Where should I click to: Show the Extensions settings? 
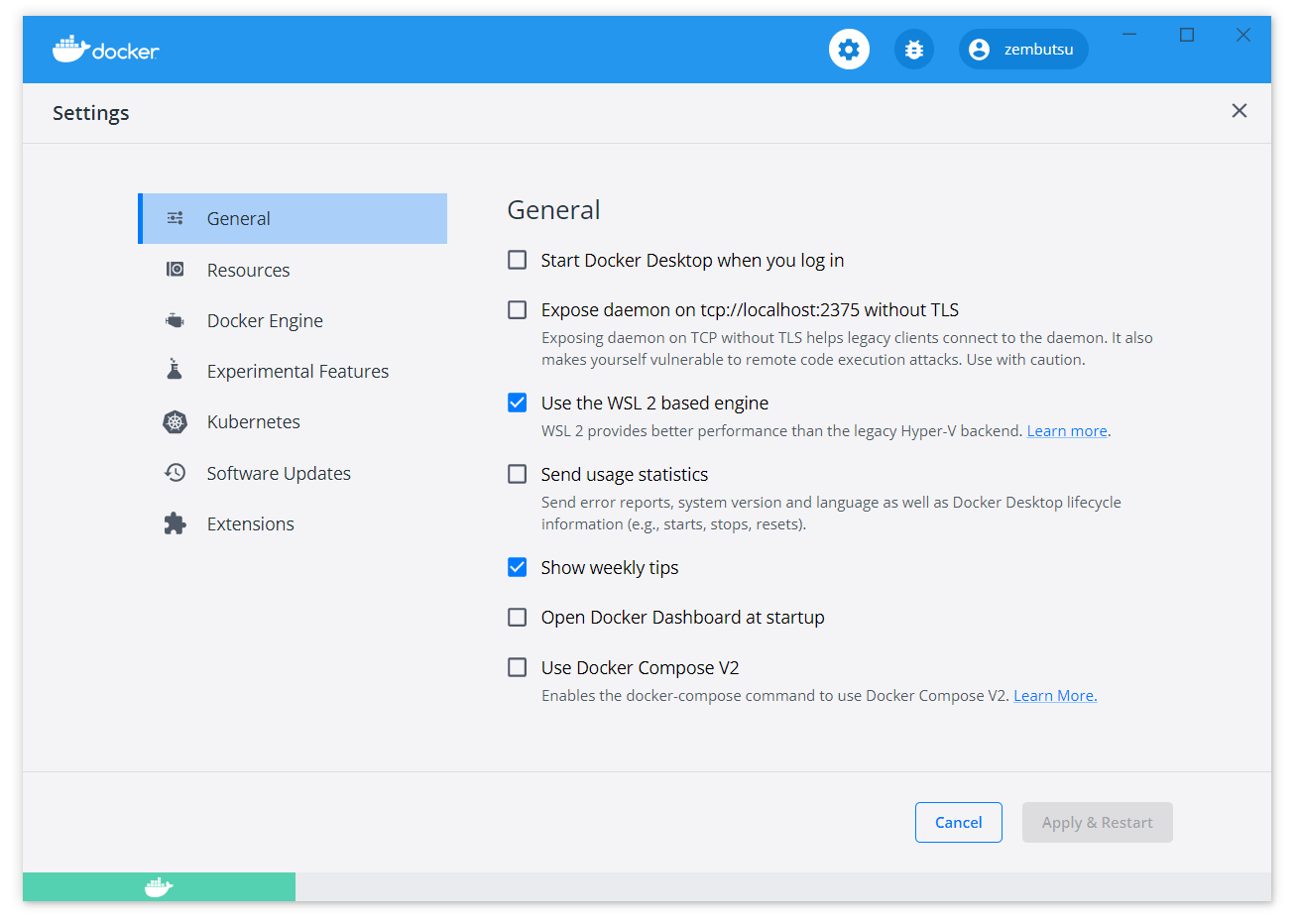point(293,523)
